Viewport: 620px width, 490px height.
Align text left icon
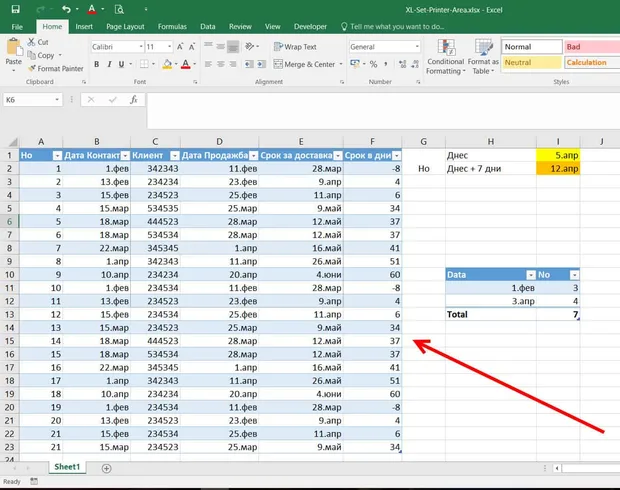[208, 64]
